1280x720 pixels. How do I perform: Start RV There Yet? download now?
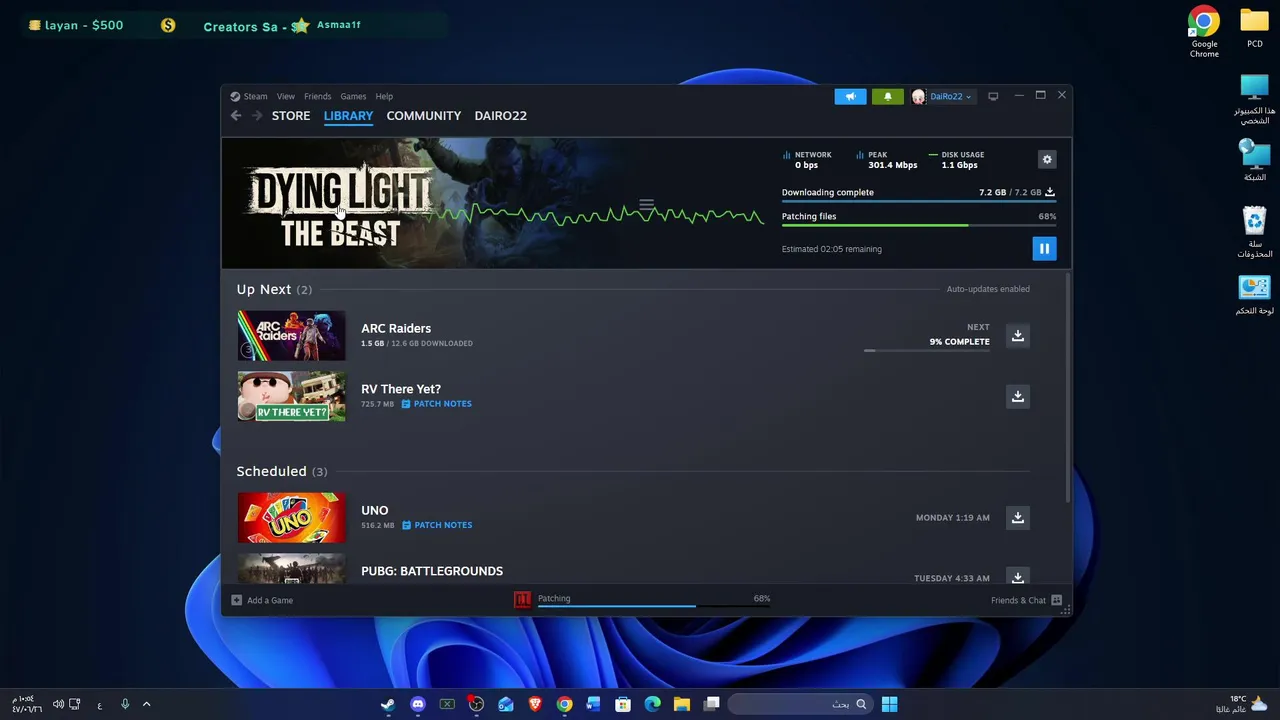coord(1017,397)
